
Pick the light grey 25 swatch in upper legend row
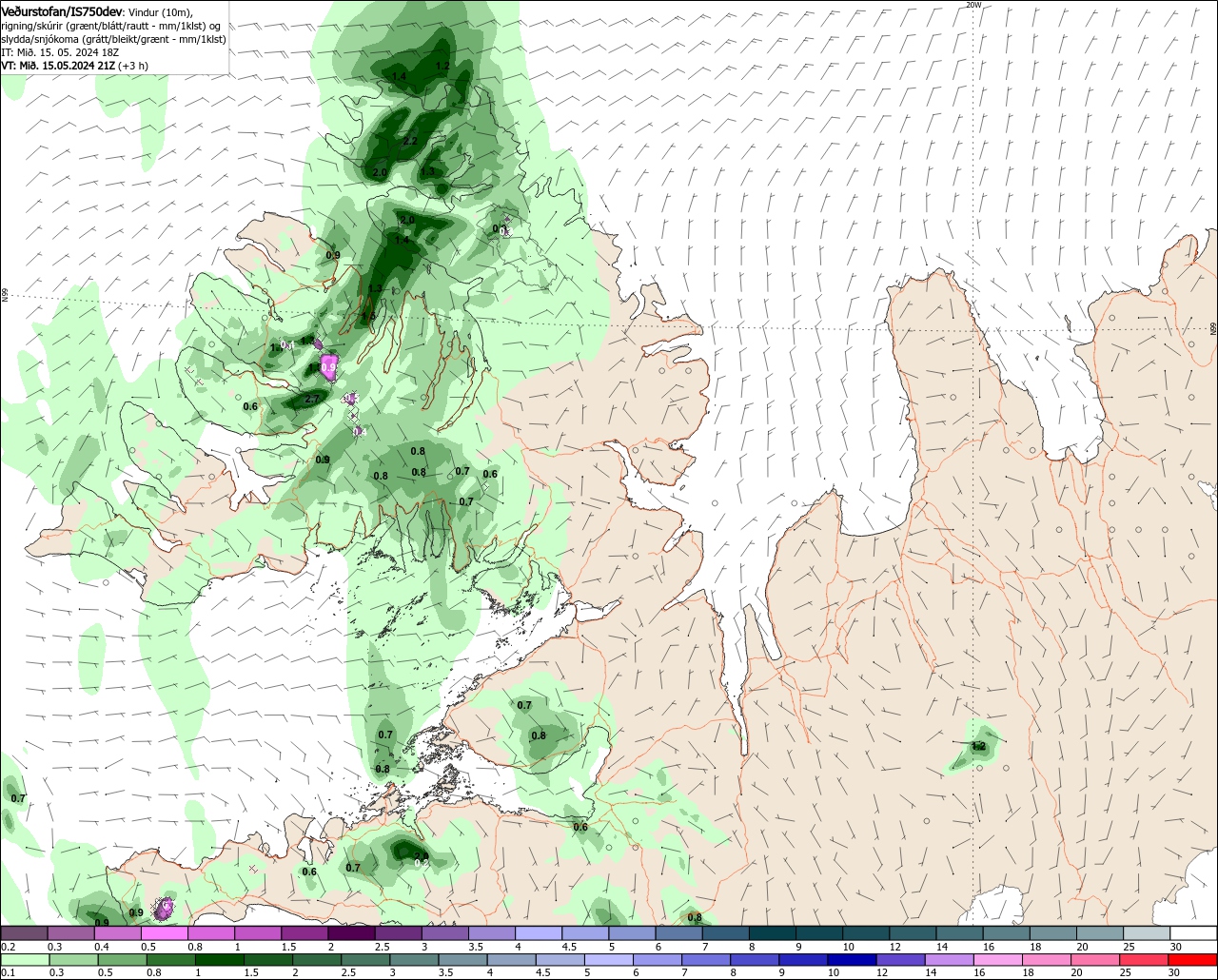click(1147, 933)
